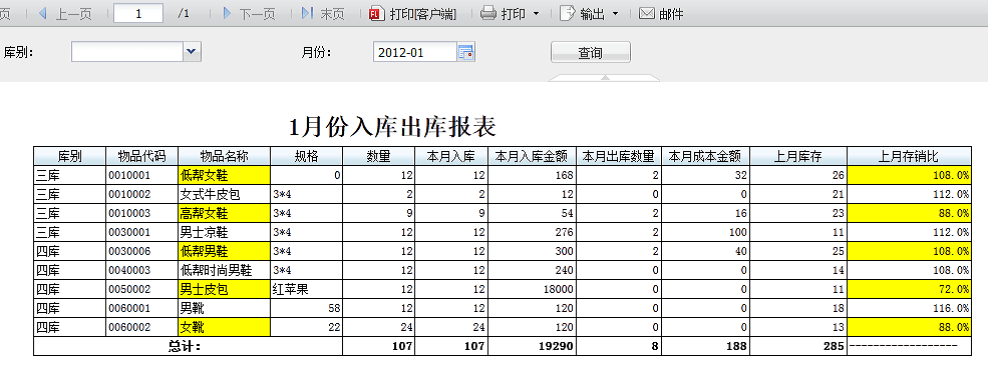The width and height of the screenshot is (988, 373).
Task: Click item code 0050002
Action: pyautogui.click(x=142, y=289)
